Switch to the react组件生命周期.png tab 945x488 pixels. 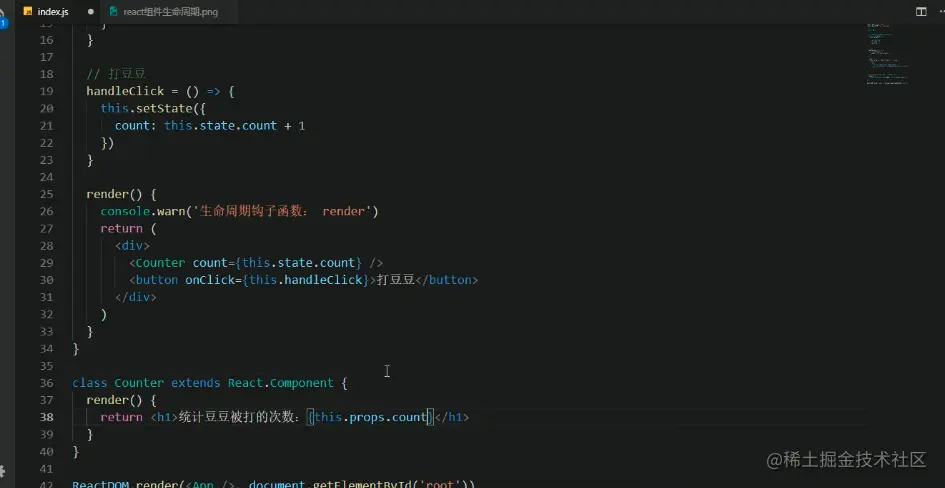tap(171, 11)
